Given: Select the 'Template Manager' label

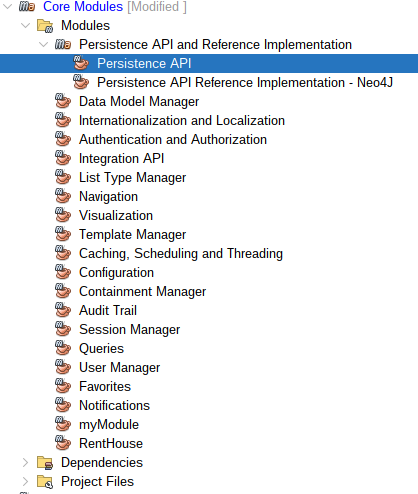Looking at the screenshot, I should pyautogui.click(x=132, y=235).
